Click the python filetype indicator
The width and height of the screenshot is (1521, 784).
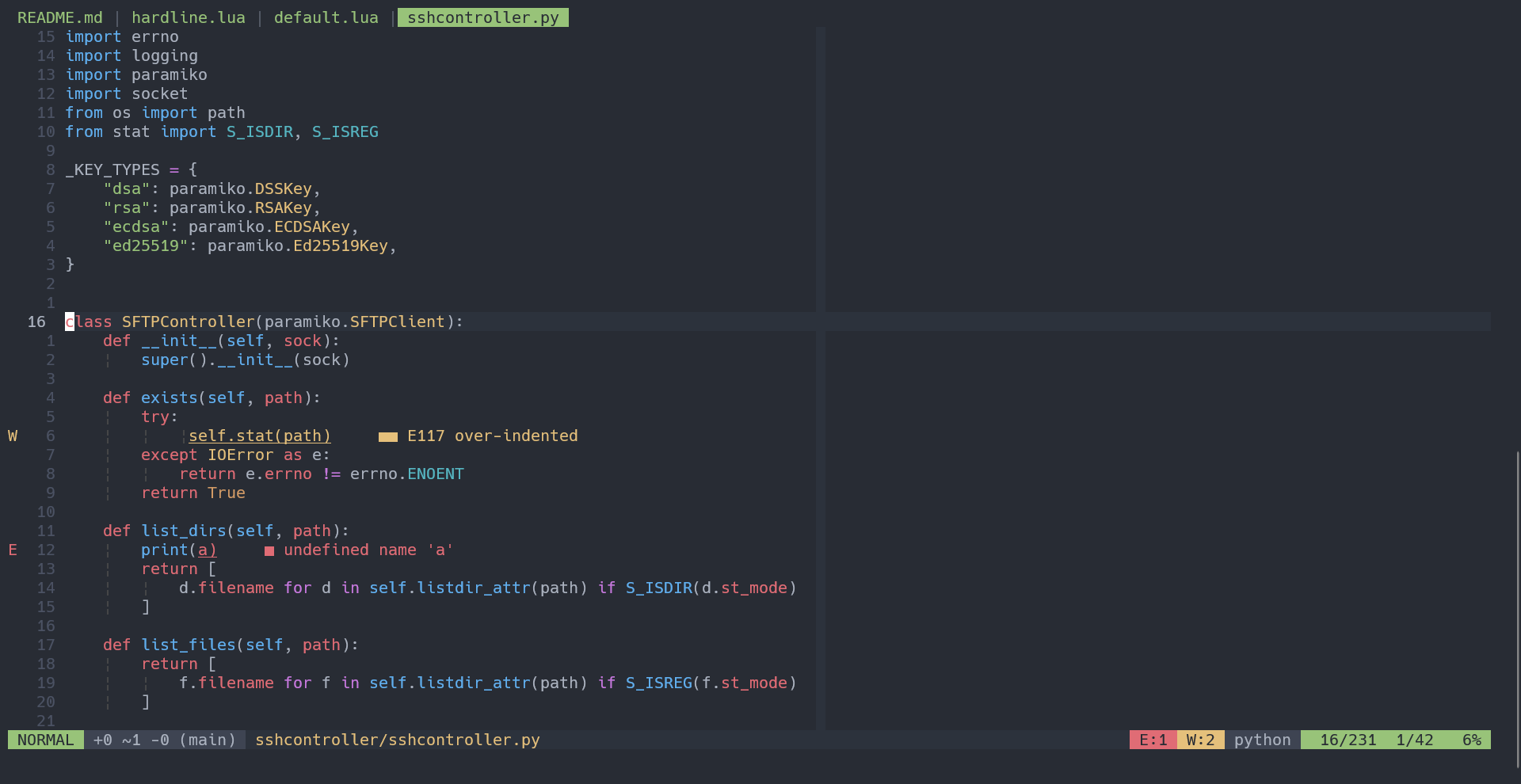click(1261, 740)
